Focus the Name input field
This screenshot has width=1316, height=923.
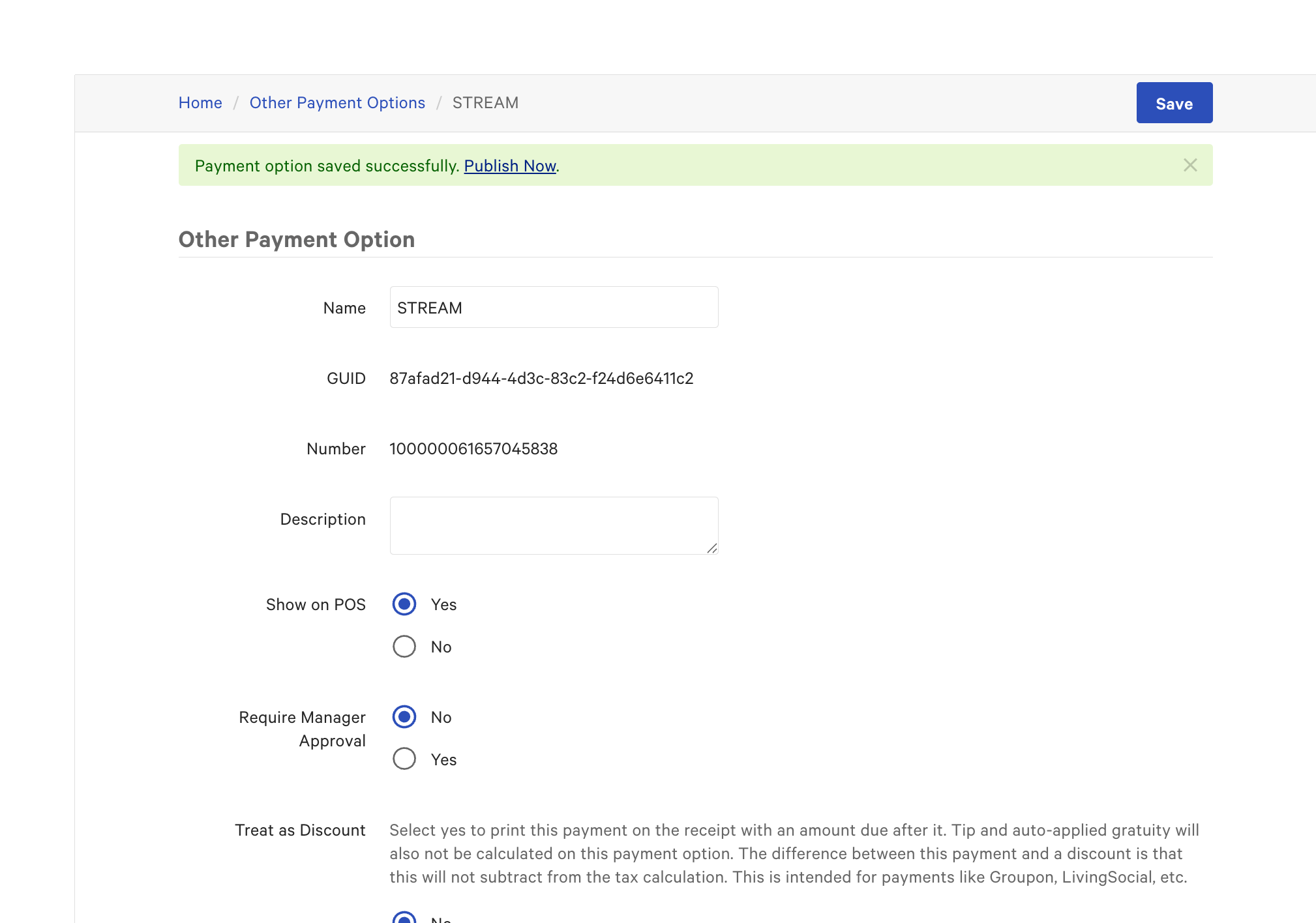[x=554, y=307]
